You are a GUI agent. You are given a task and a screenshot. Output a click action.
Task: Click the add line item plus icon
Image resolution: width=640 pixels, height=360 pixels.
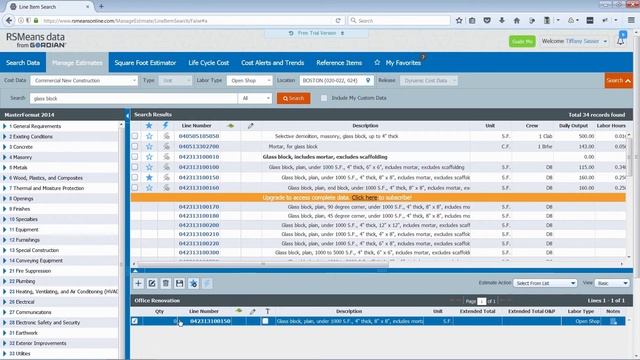tap(138, 283)
